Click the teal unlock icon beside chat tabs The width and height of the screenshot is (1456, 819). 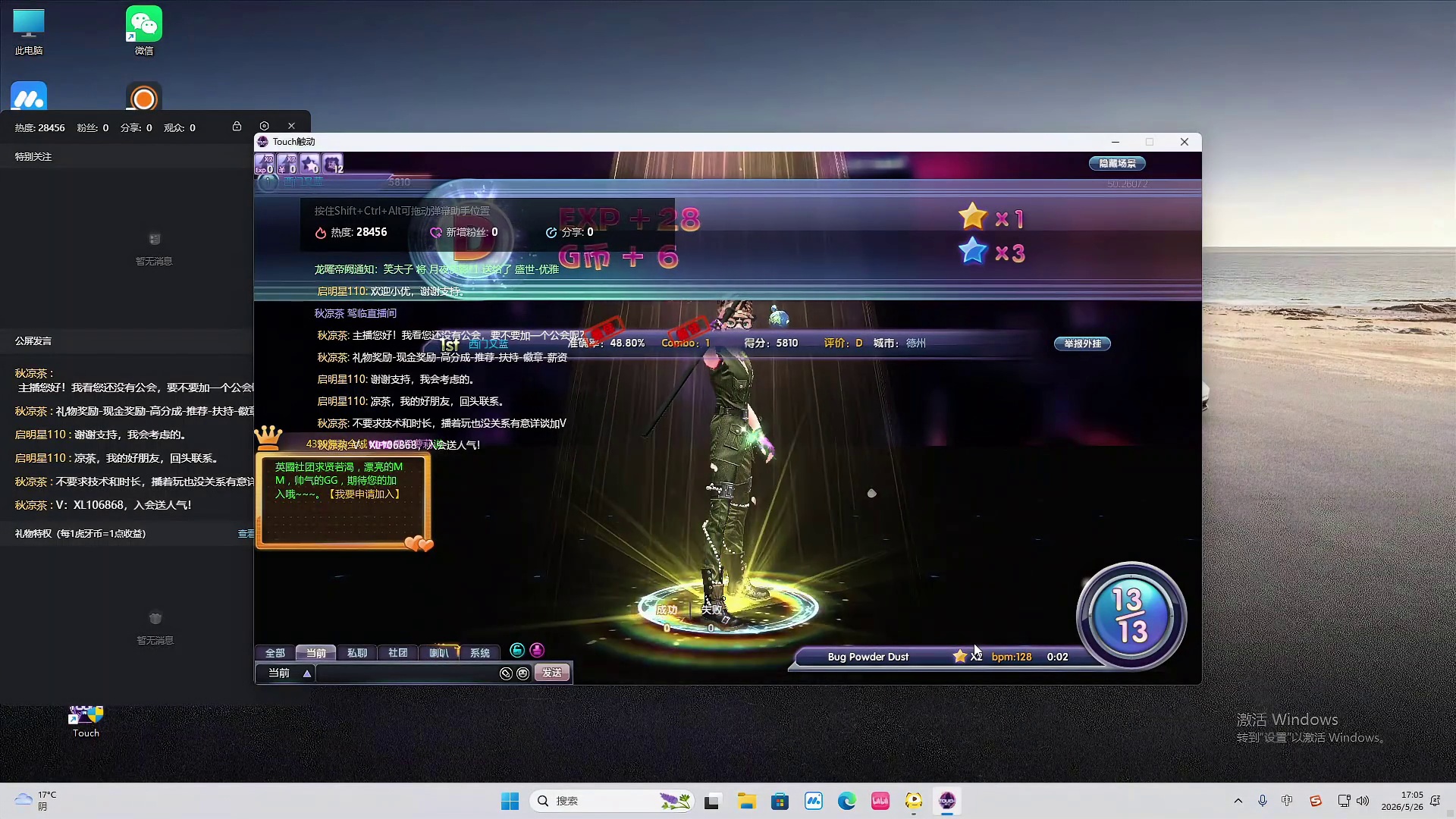click(x=517, y=650)
